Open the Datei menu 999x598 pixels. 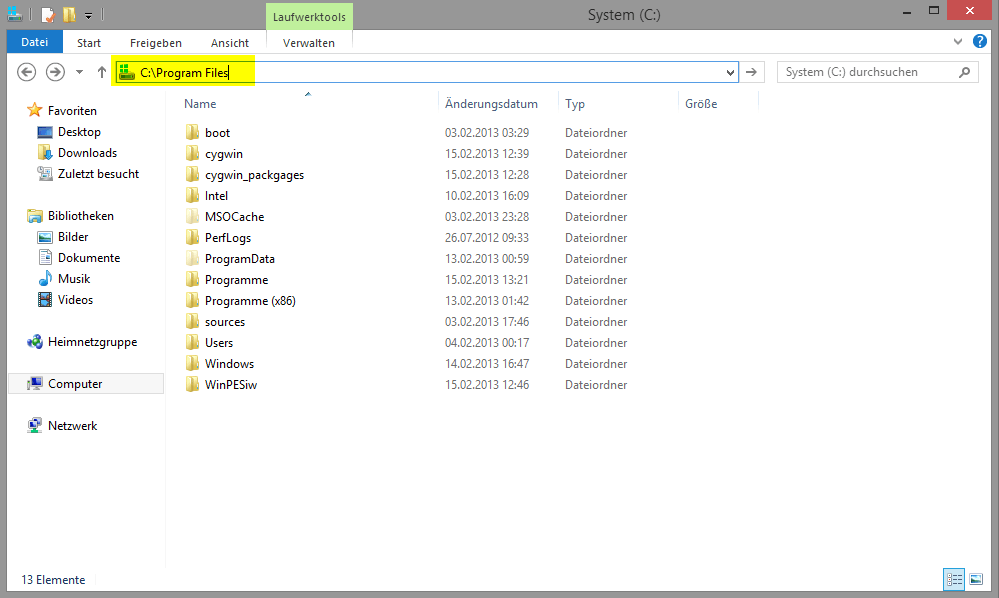coord(34,41)
